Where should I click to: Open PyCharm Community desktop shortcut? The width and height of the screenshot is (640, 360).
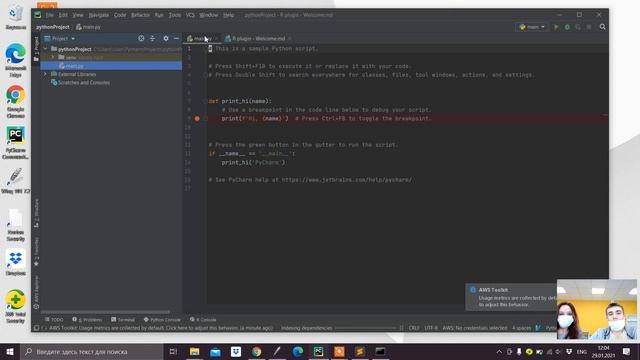pyautogui.click(x=16, y=143)
